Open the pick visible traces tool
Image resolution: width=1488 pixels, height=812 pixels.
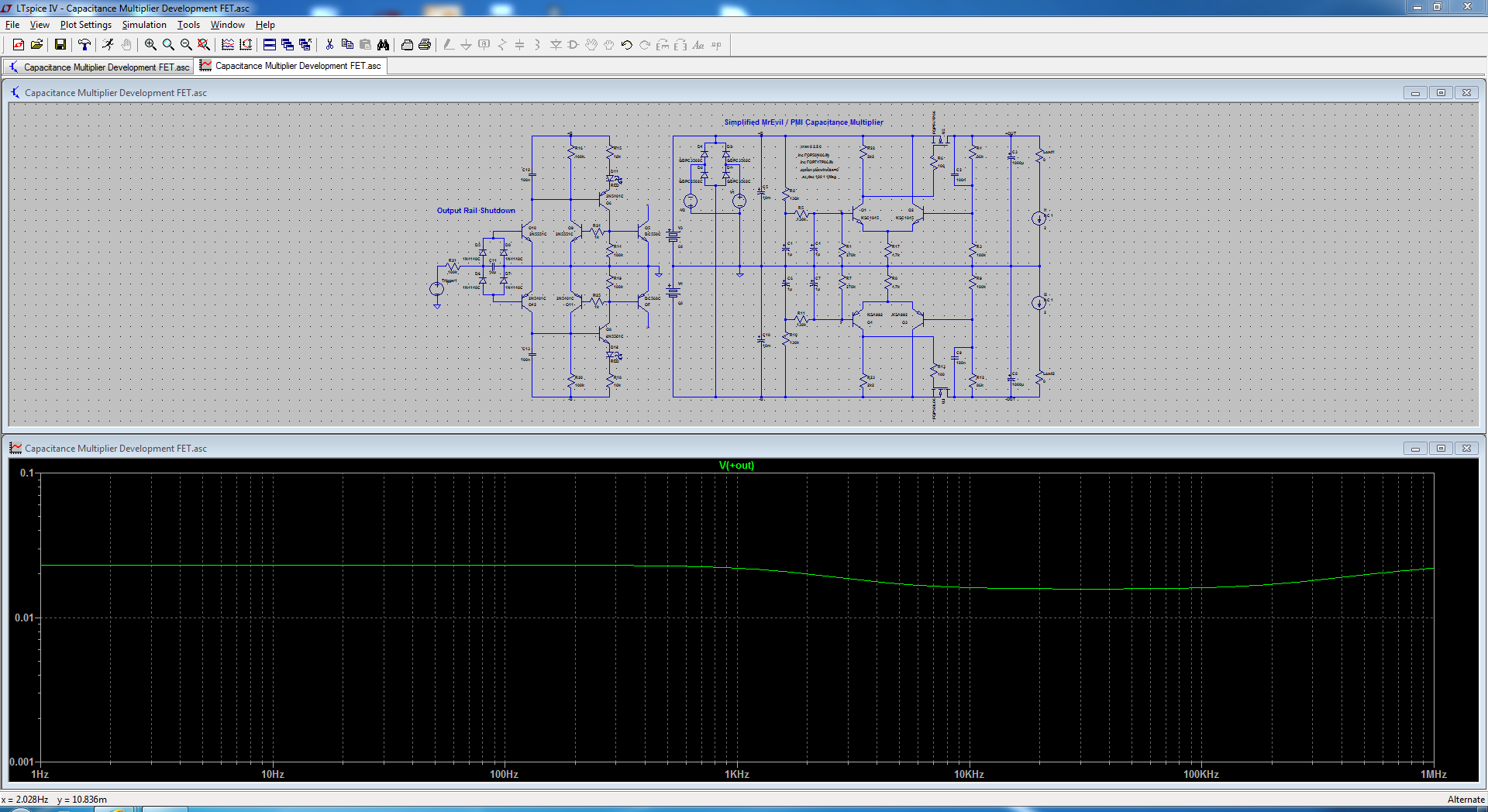228,45
